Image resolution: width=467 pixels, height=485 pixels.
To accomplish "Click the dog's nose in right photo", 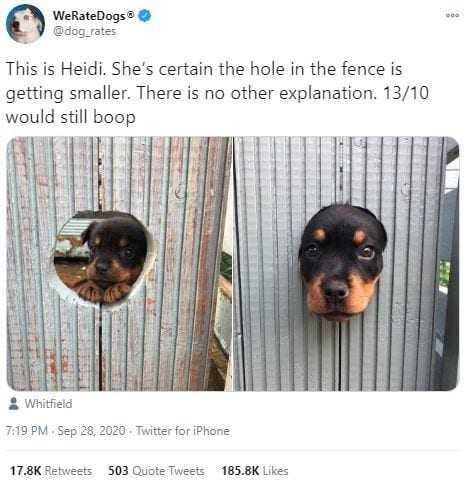I will point(336,289).
